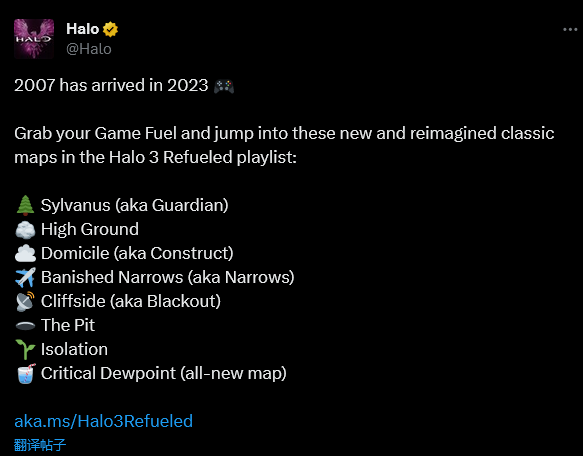583x456 pixels.
Task: Click the hole emoji beside The Pit
Action: (x=25, y=326)
